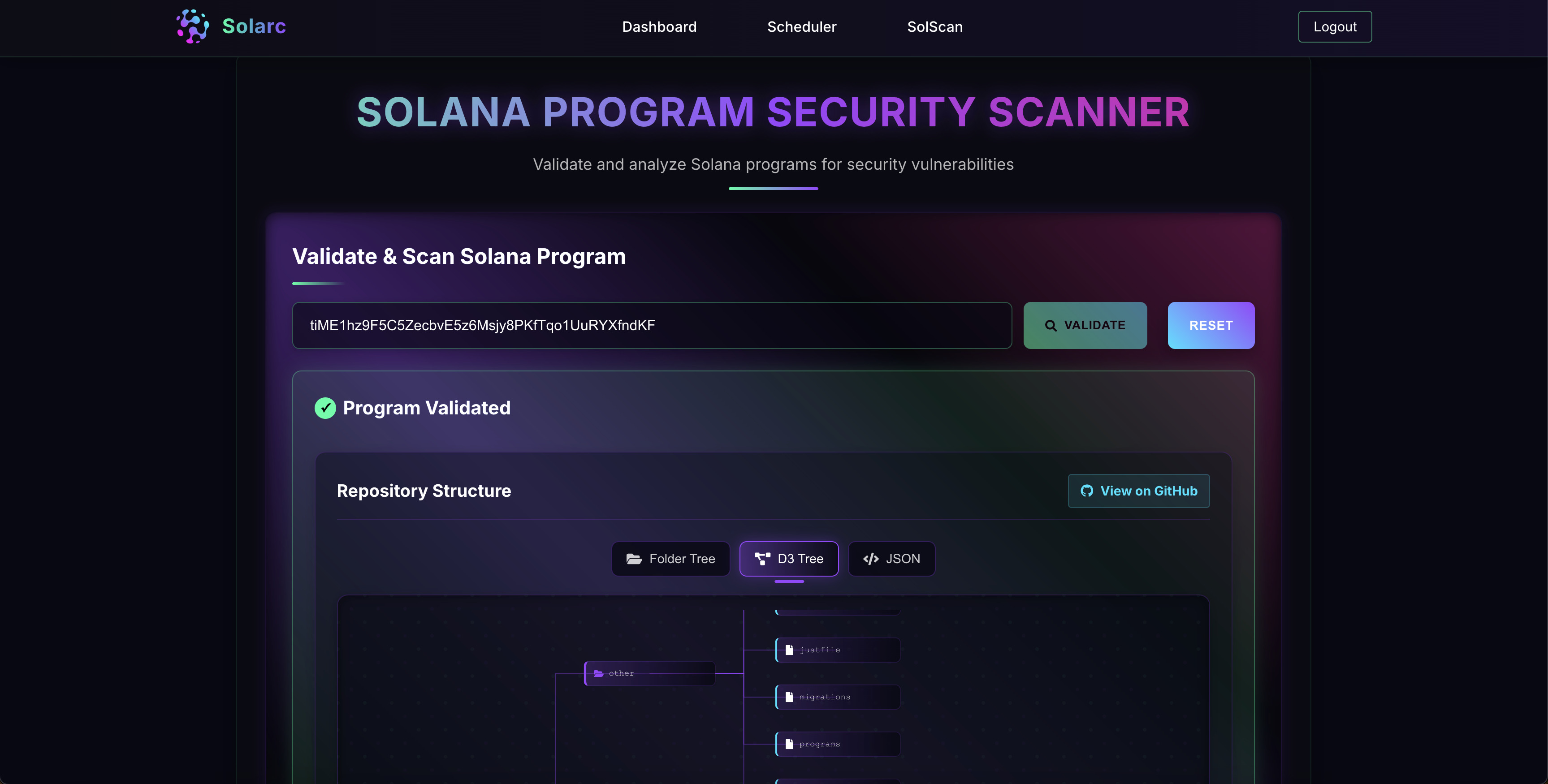Click the open folder icon on the Folder Tree tab

[634, 559]
